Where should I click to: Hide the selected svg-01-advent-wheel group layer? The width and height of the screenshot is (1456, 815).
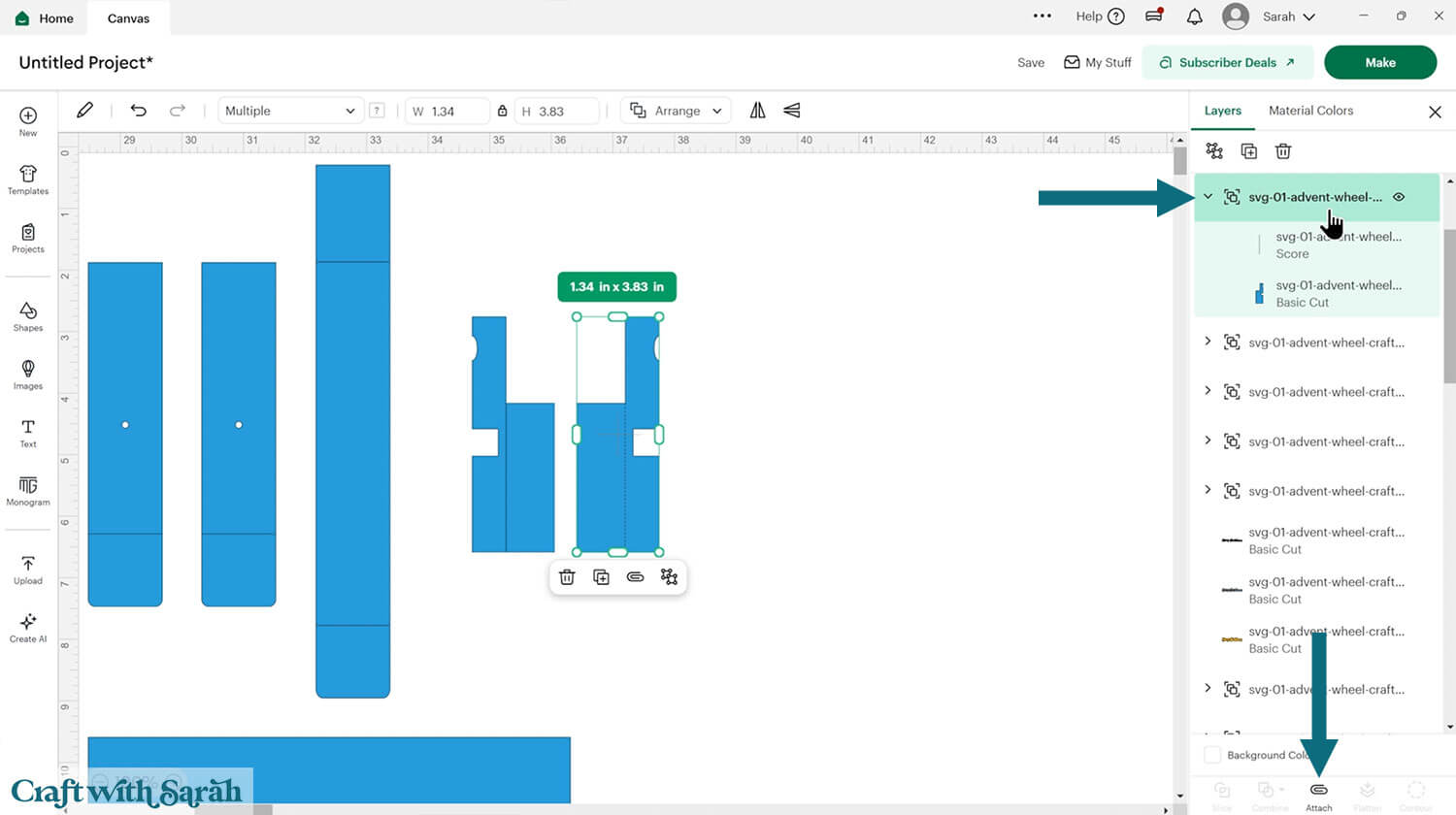(1399, 197)
